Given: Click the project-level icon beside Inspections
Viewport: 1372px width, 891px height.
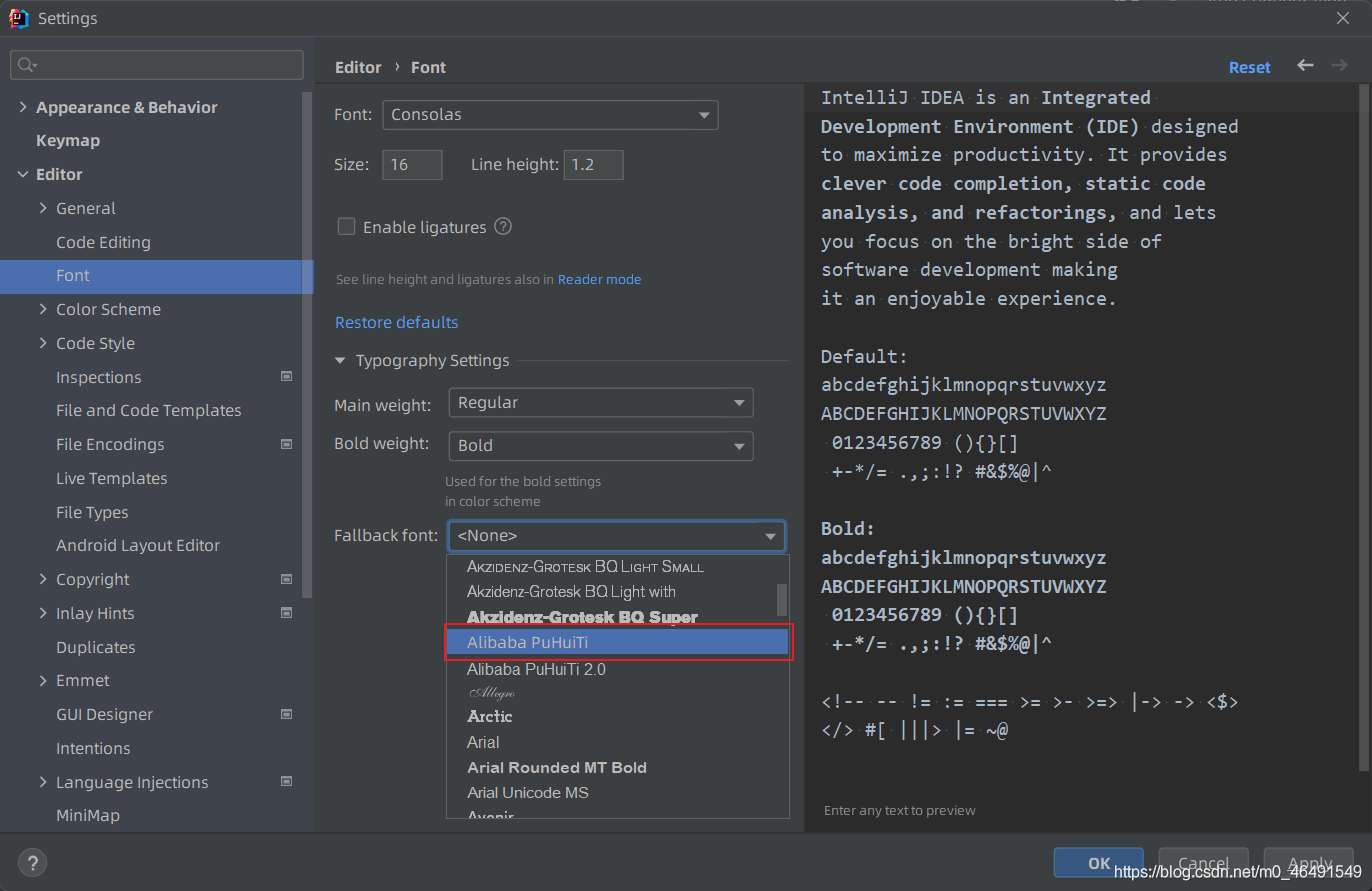Looking at the screenshot, I should (287, 377).
